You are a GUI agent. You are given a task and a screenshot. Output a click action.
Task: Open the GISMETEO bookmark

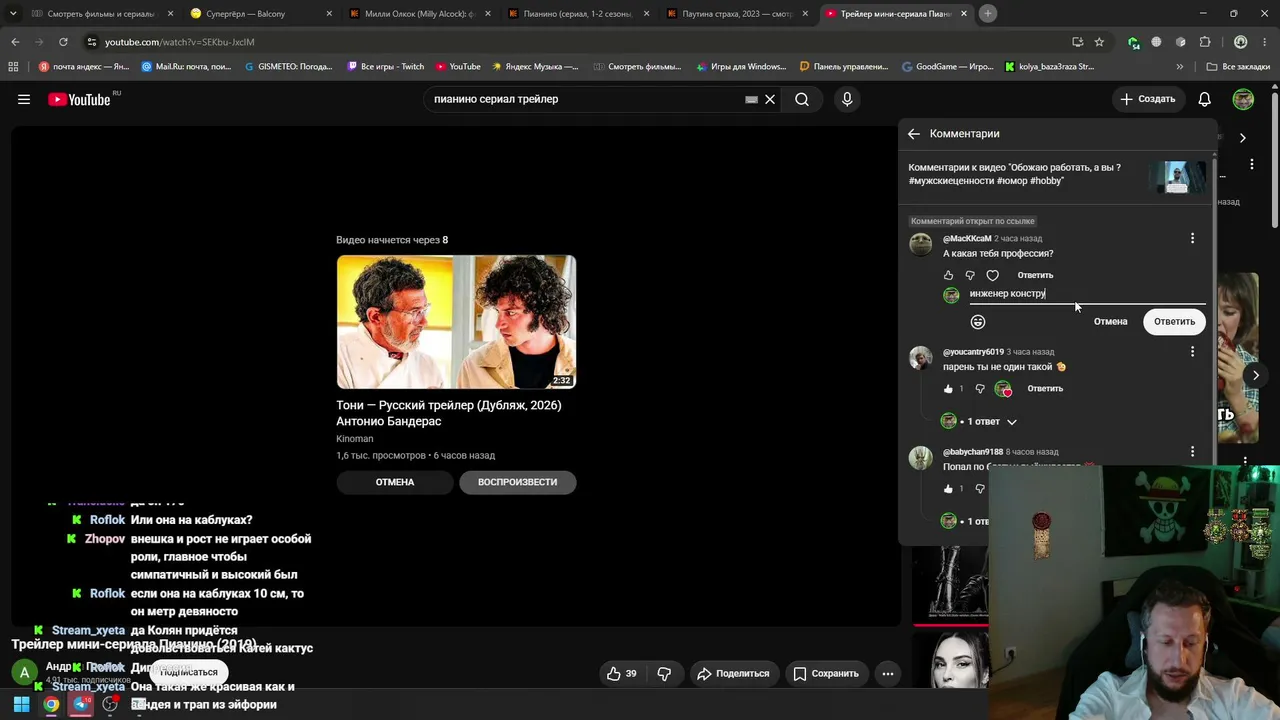click(288, 67)
